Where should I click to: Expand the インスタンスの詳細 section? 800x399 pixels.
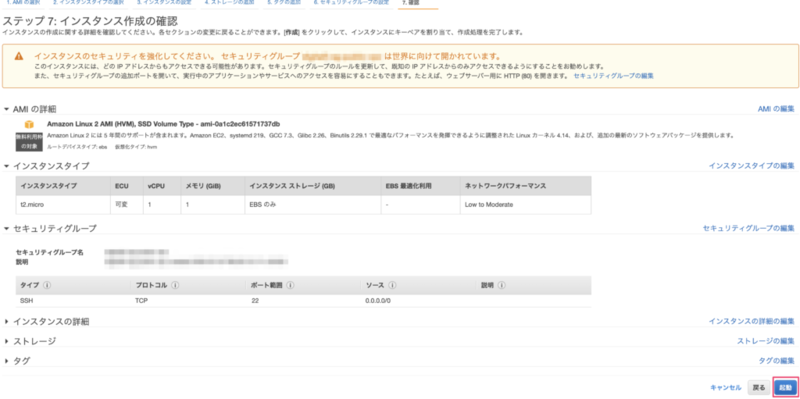click(x=7, y=321)
